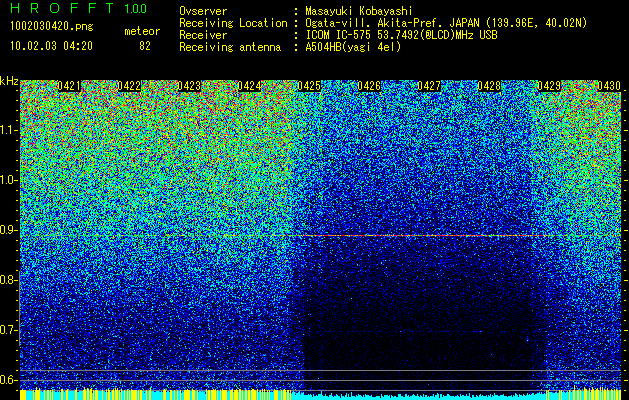
Task: Select the 0.8 frequency axis label
Action: click(8, 280)
